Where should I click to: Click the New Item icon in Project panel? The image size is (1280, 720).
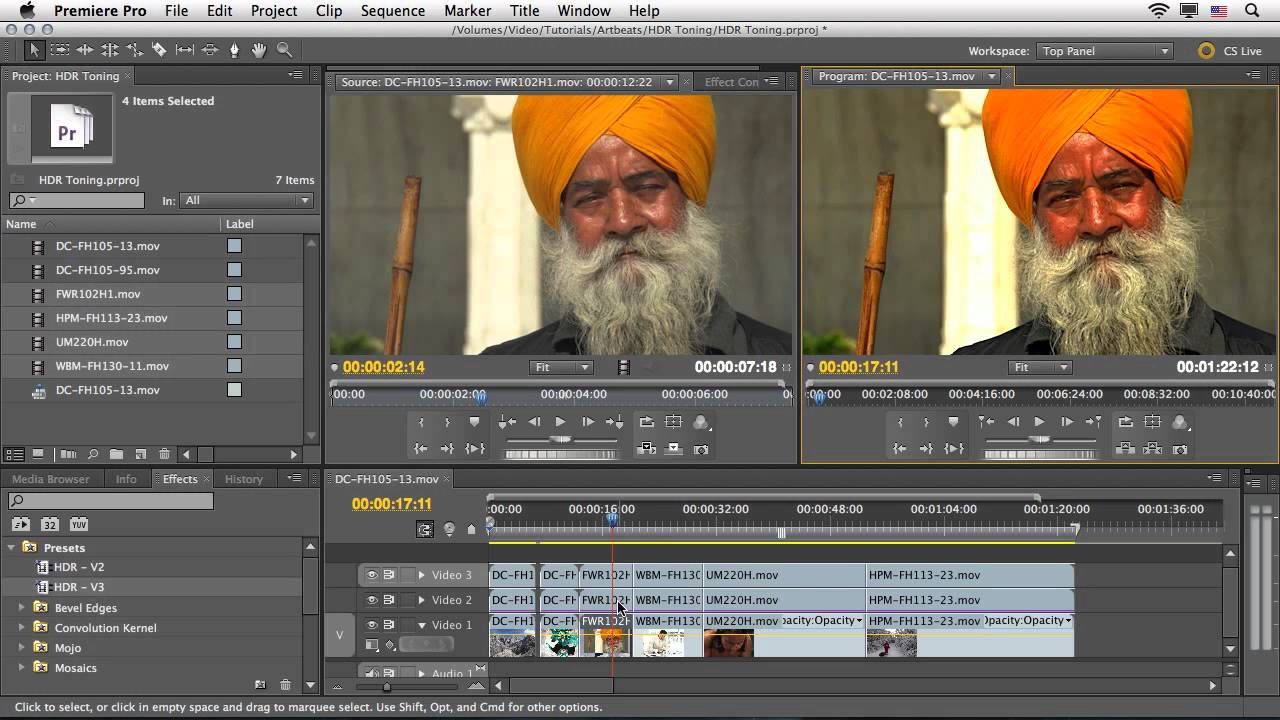point(141,454)
